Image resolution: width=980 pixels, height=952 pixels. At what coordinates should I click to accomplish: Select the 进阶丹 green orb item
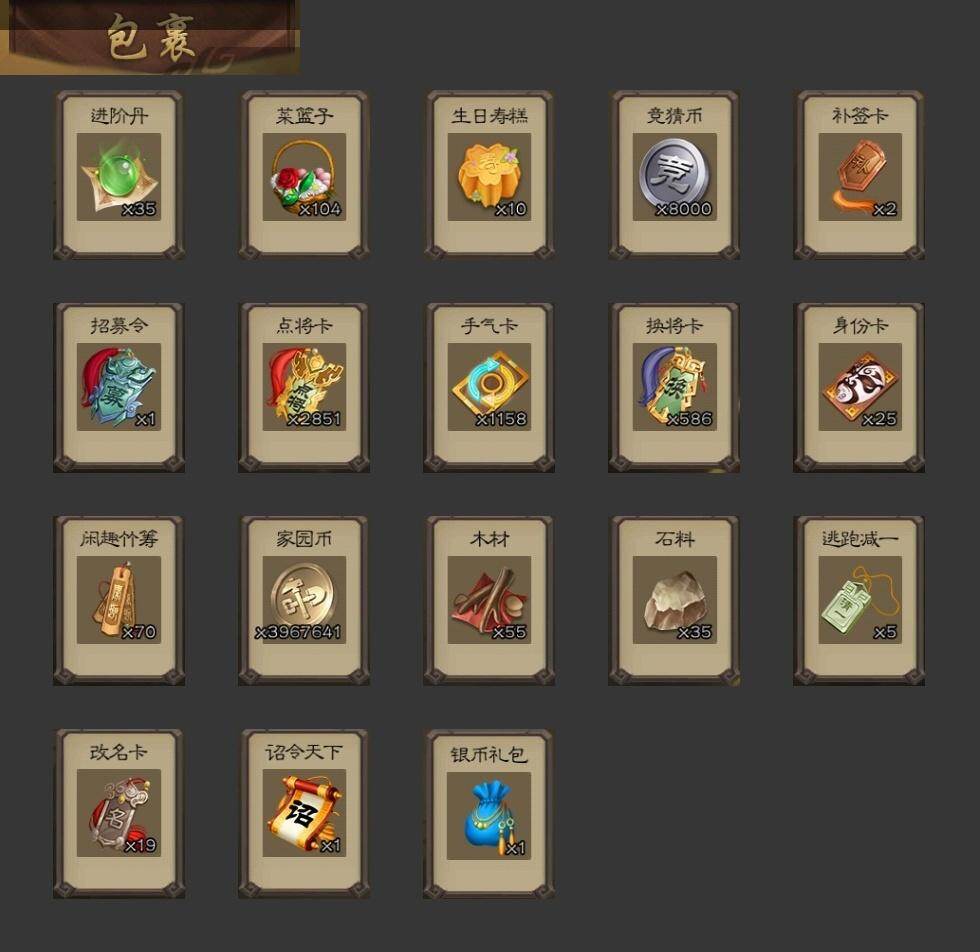(119, 177)
